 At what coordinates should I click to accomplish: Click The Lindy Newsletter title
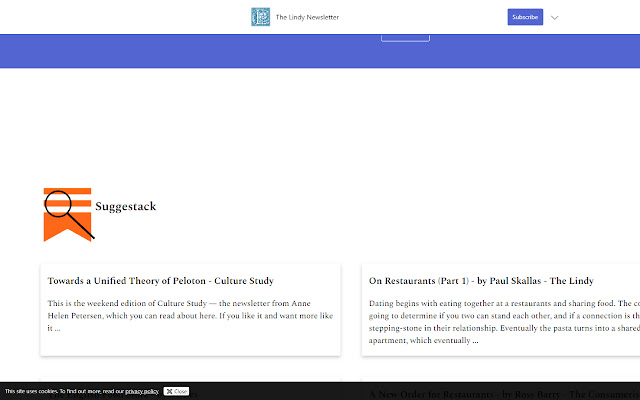[307, 17]
